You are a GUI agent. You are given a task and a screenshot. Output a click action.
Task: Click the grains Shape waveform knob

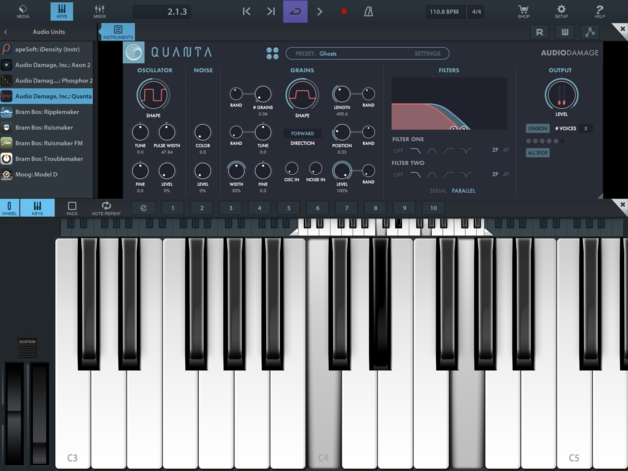click(x=302, y=95)
